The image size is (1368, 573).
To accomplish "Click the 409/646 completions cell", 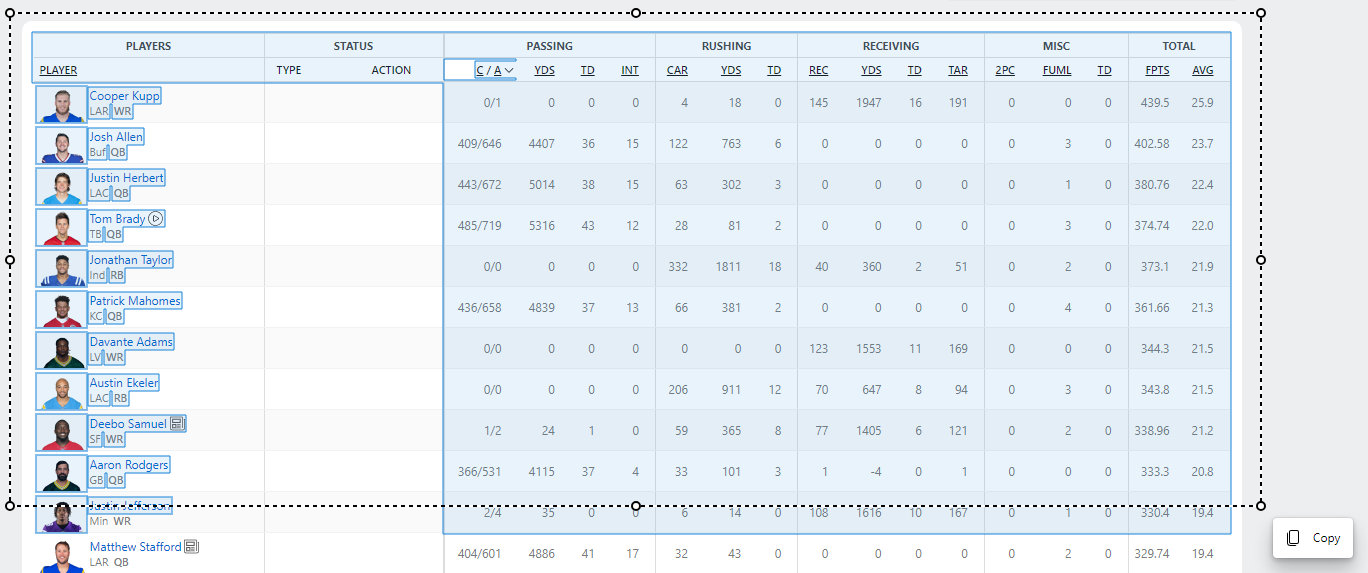I will point(479,144).
